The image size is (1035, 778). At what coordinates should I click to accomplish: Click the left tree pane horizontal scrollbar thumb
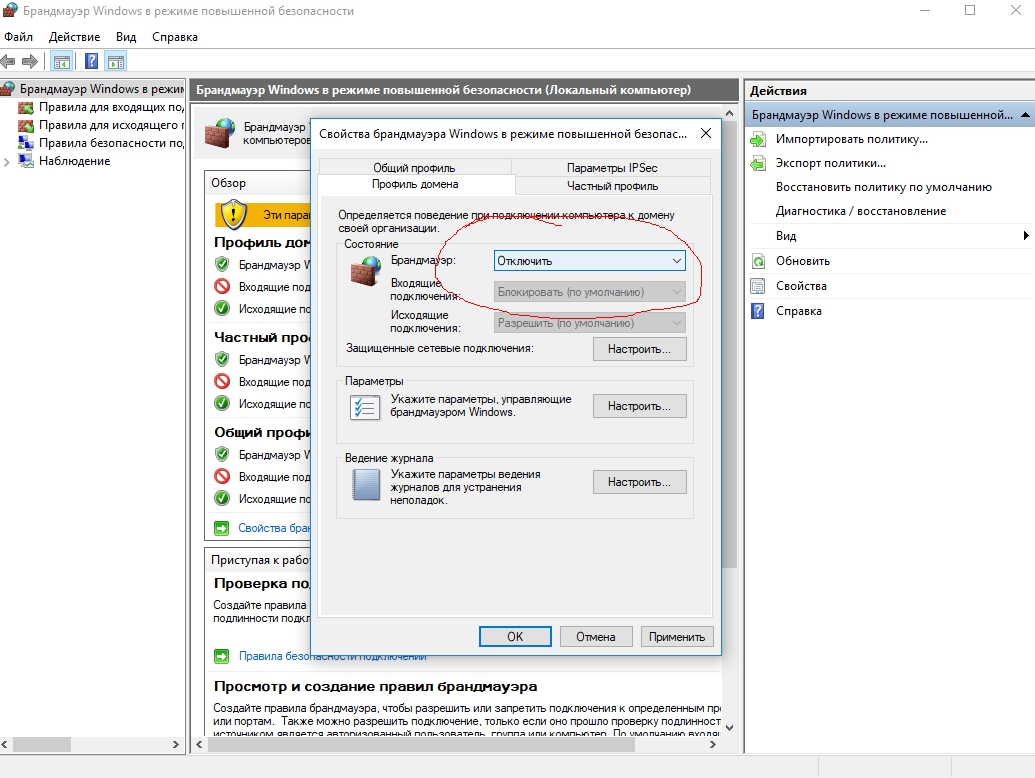tap(42, 744)
